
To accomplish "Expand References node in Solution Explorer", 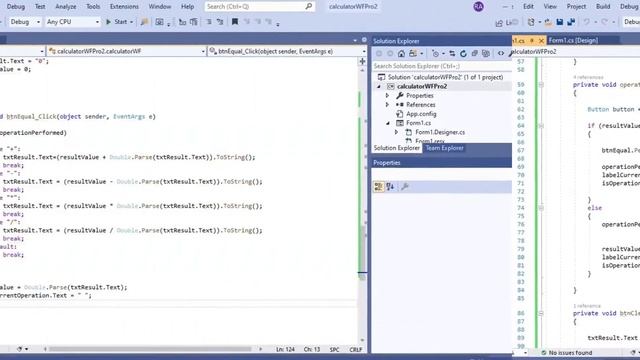I will click(387, 104).
